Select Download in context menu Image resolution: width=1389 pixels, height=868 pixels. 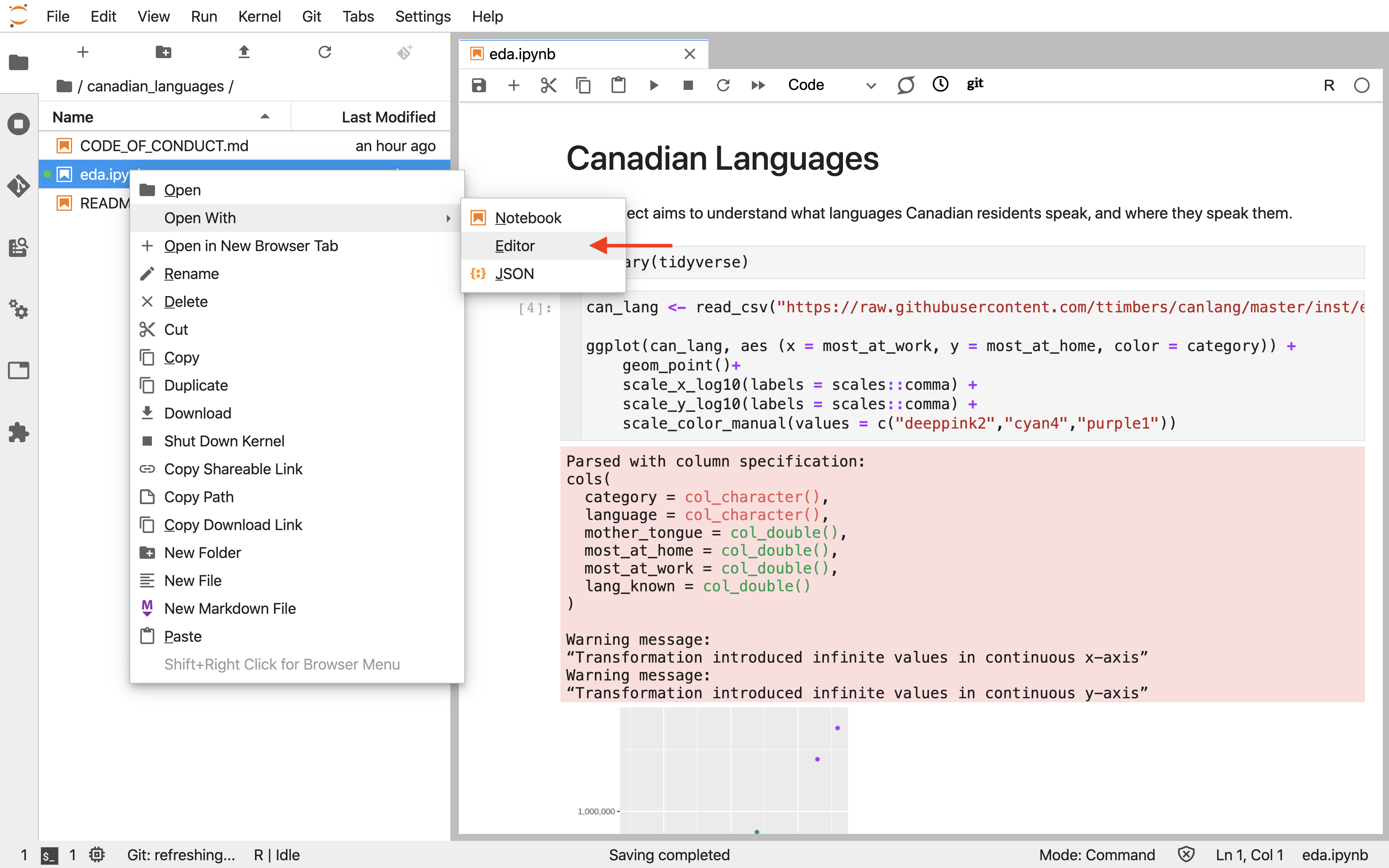click(x=297, y=413)
